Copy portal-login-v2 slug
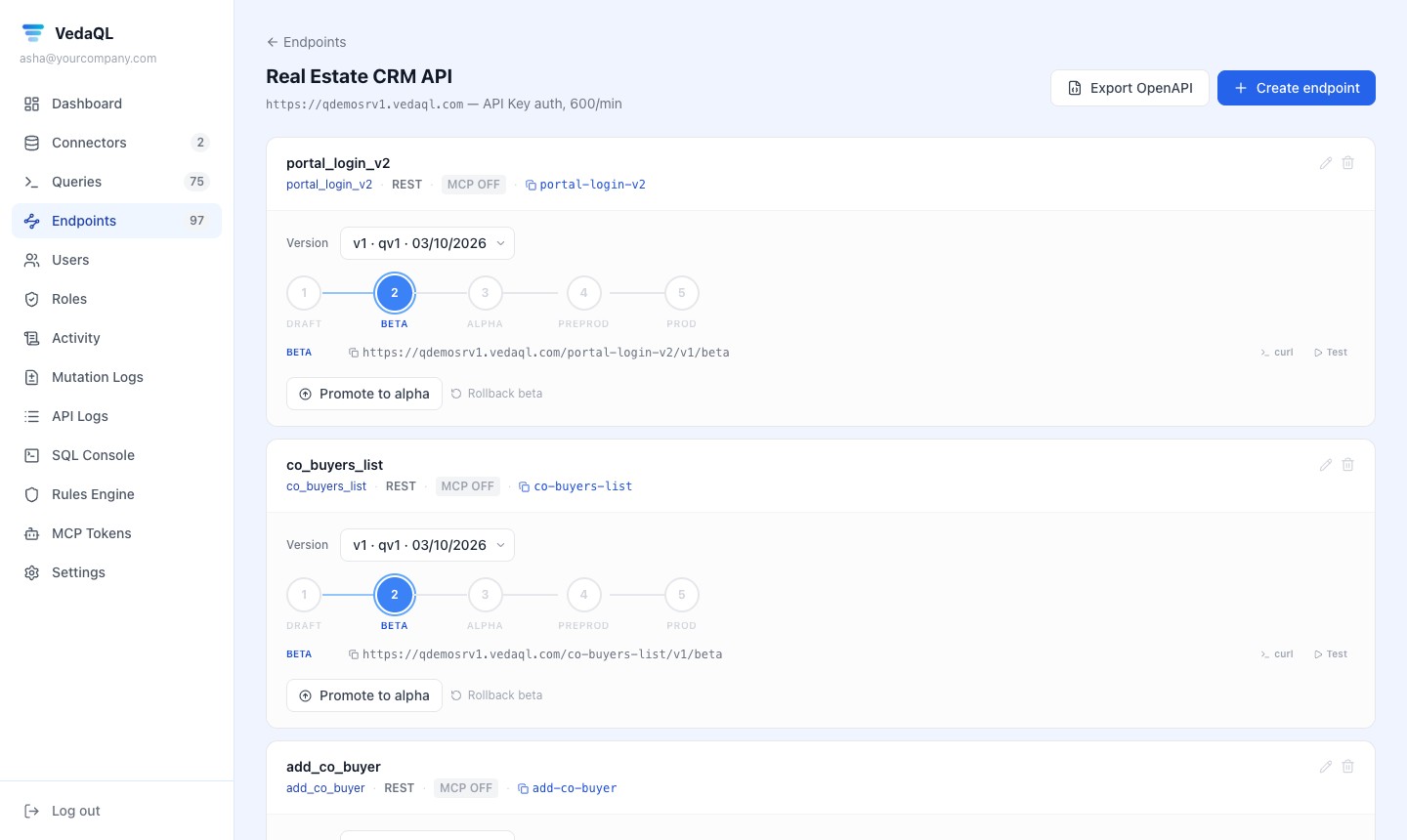Viewport: 1407px width, 840px height. 585,185
